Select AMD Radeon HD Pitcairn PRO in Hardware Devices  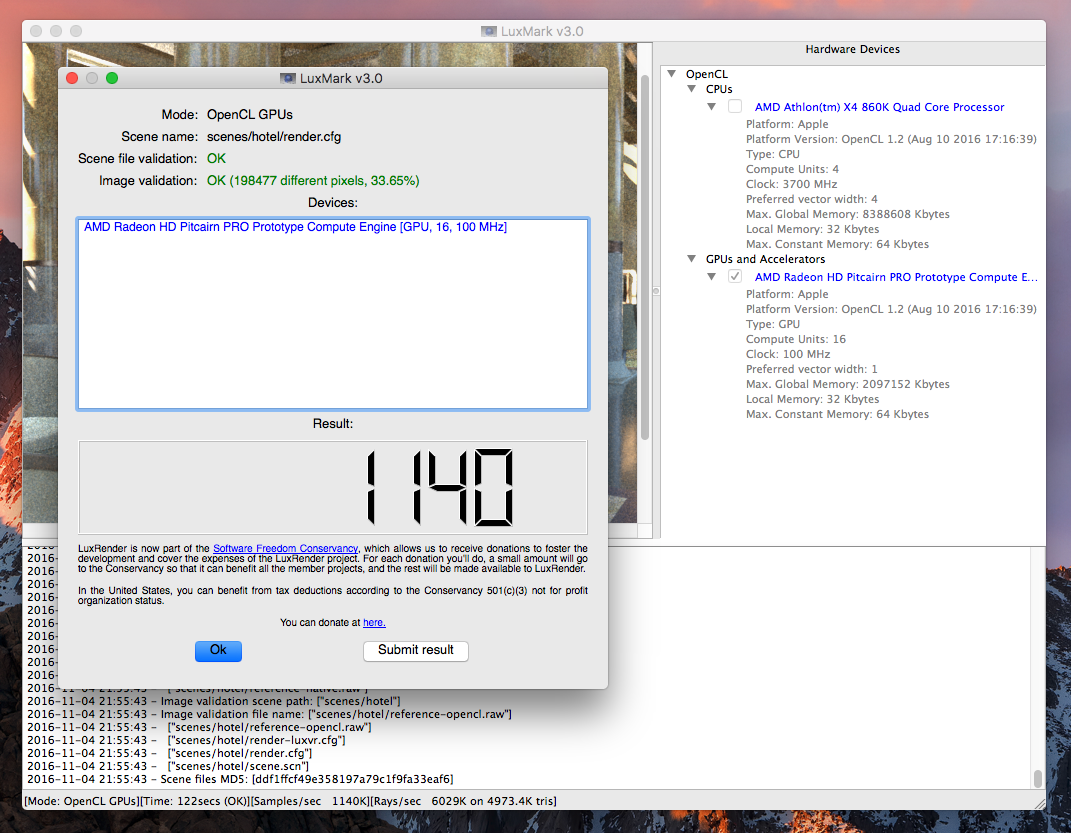pos(895,277)
